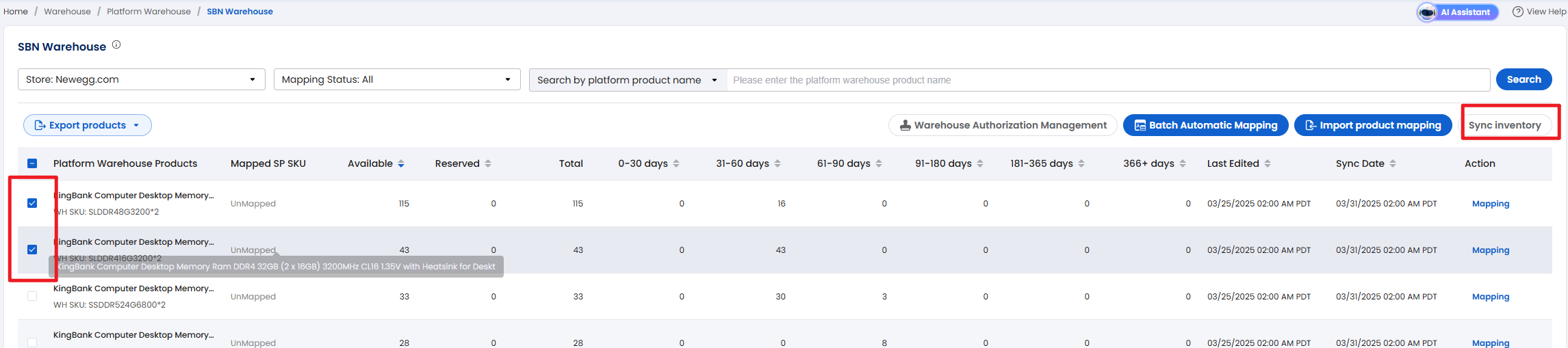Sort by 0-30 days column arrows
This screenshot has width=1568, height=348.
pos(676,163)
